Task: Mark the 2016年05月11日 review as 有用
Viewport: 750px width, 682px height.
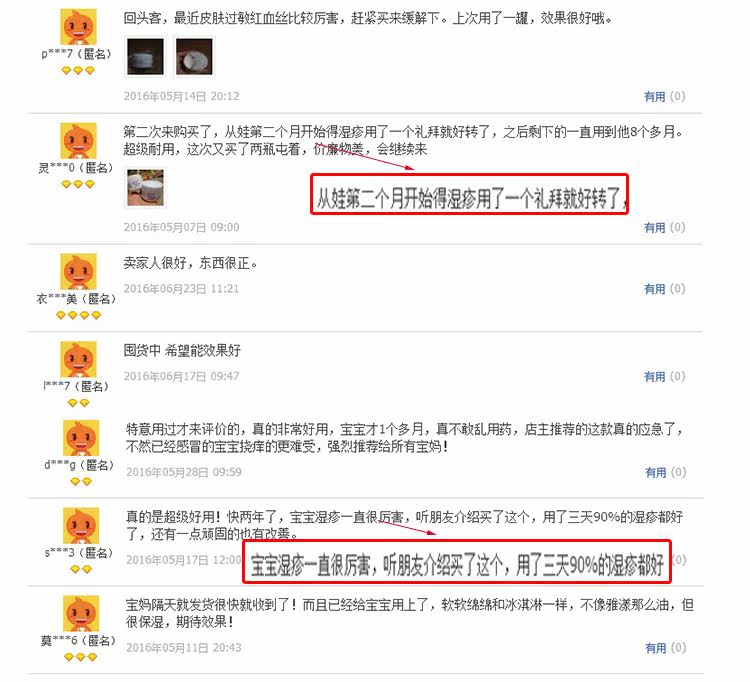Action: coord(656,648)
